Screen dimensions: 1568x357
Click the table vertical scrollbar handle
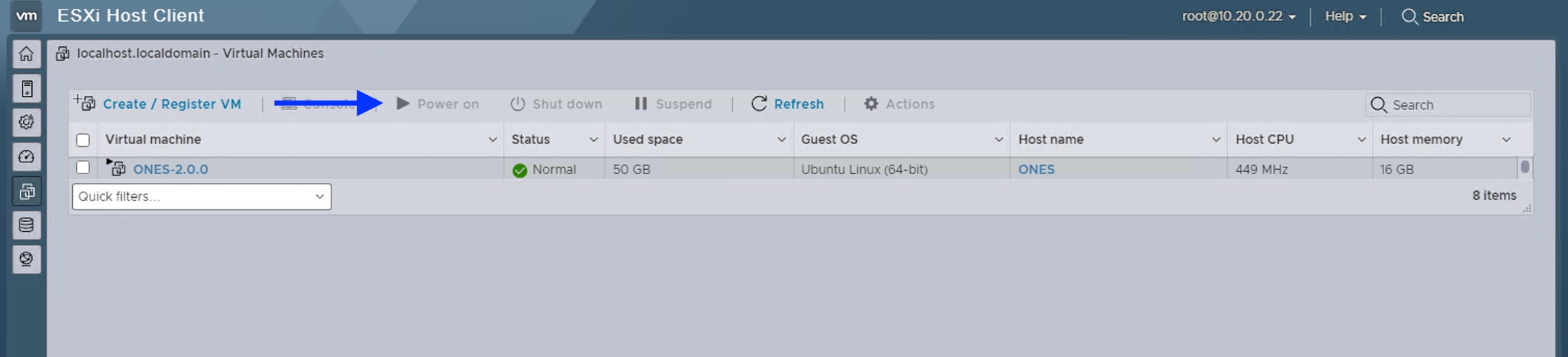1524,167
